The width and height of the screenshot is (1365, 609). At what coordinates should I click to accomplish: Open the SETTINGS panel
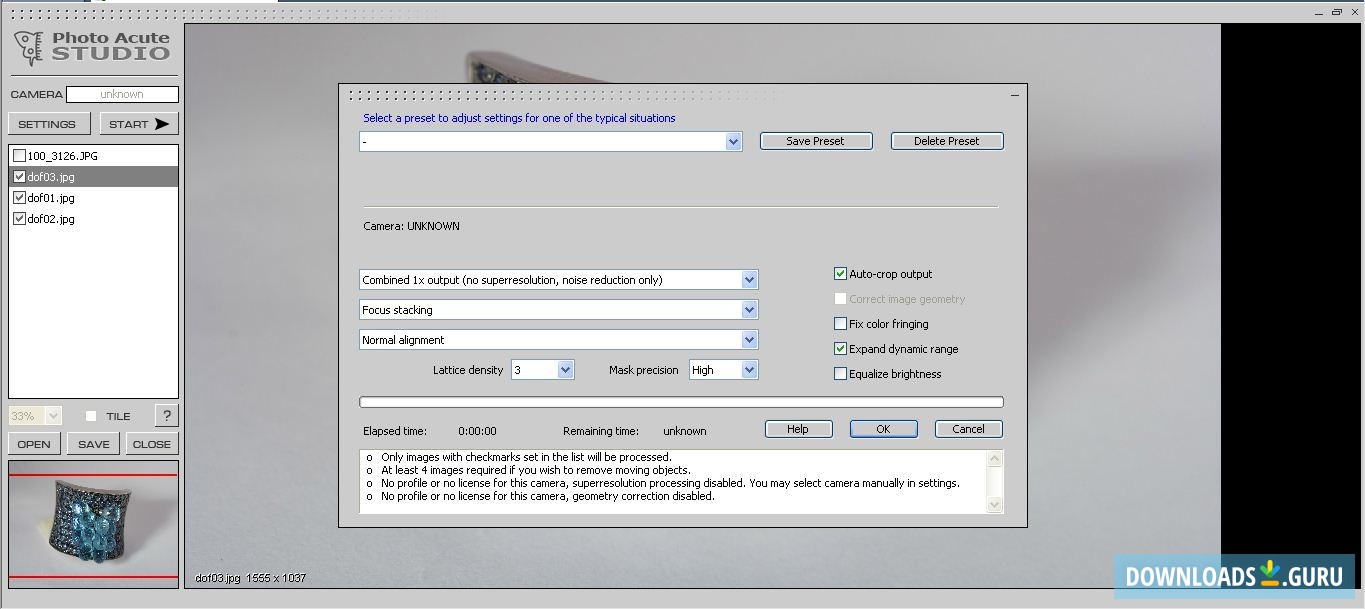pyautogui.click(x=47, y=124)
